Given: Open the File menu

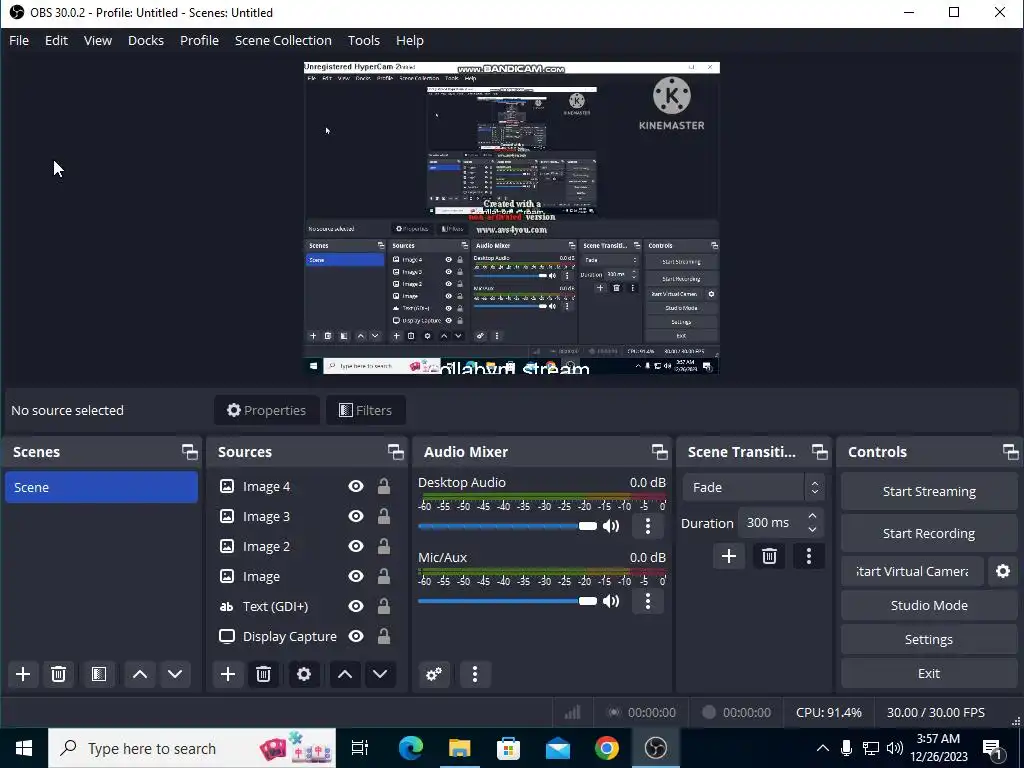Looking at the screenshot, I should click(x=19, y=40).
